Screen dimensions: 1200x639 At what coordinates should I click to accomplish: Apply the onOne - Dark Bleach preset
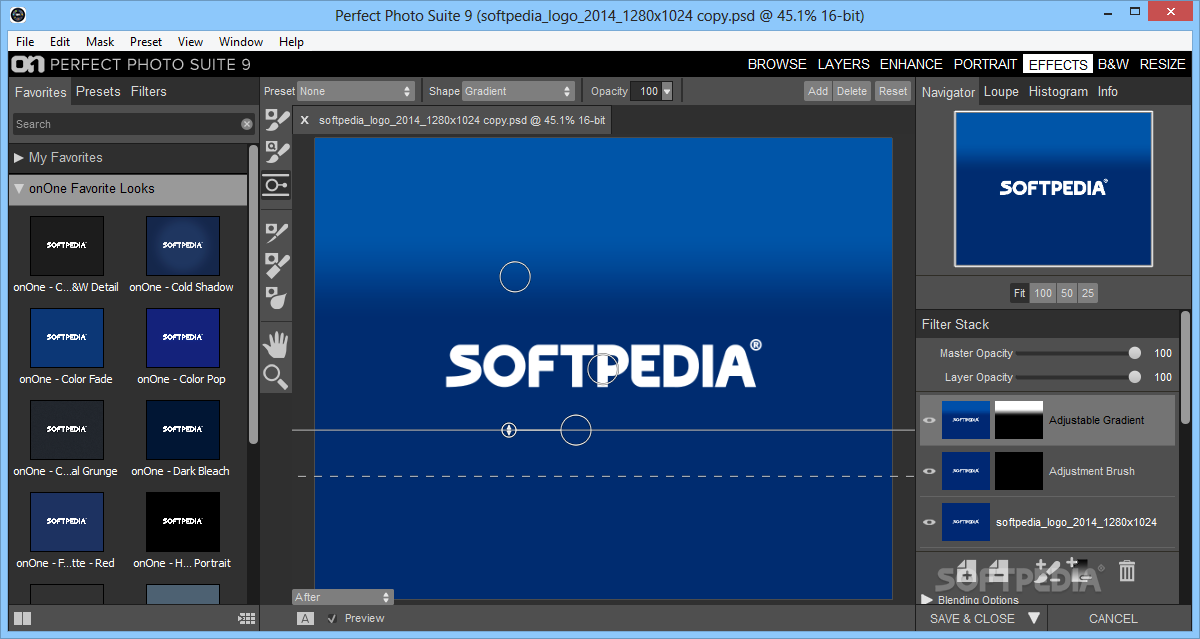183,429
